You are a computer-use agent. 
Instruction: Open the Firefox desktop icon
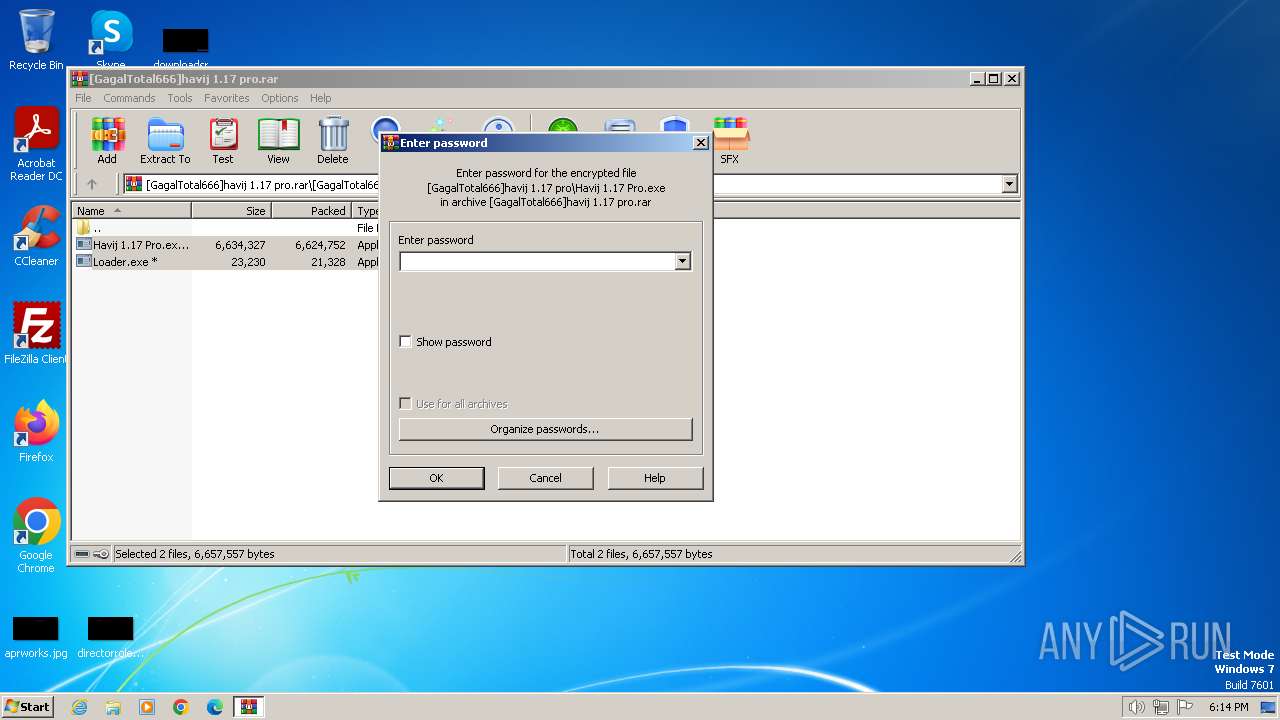point(36,432)
